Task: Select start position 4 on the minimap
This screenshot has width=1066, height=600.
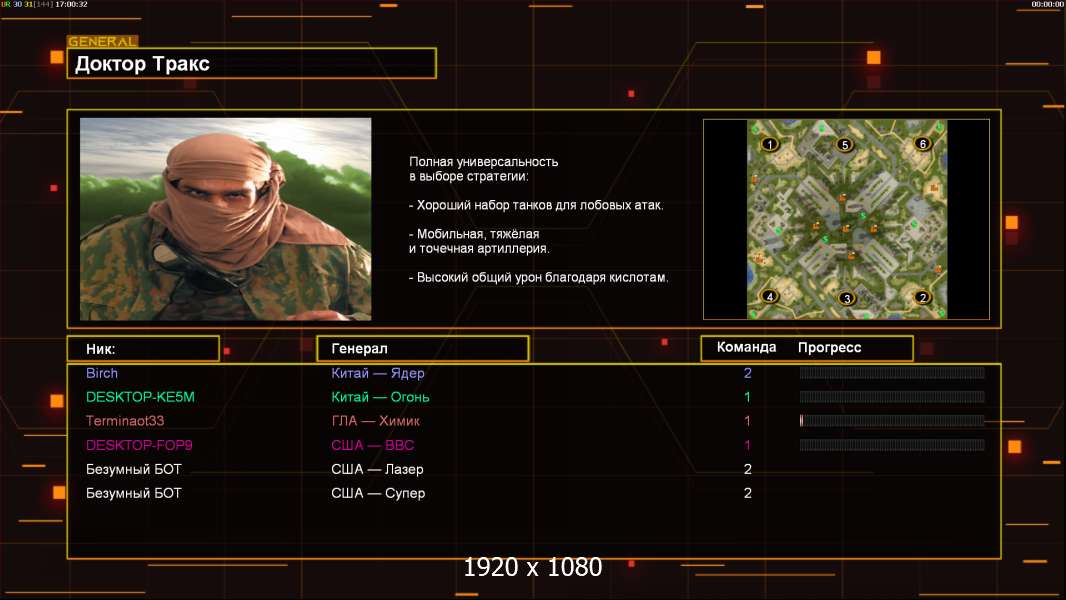Action: pyautogui.click(x=770, y=296)
